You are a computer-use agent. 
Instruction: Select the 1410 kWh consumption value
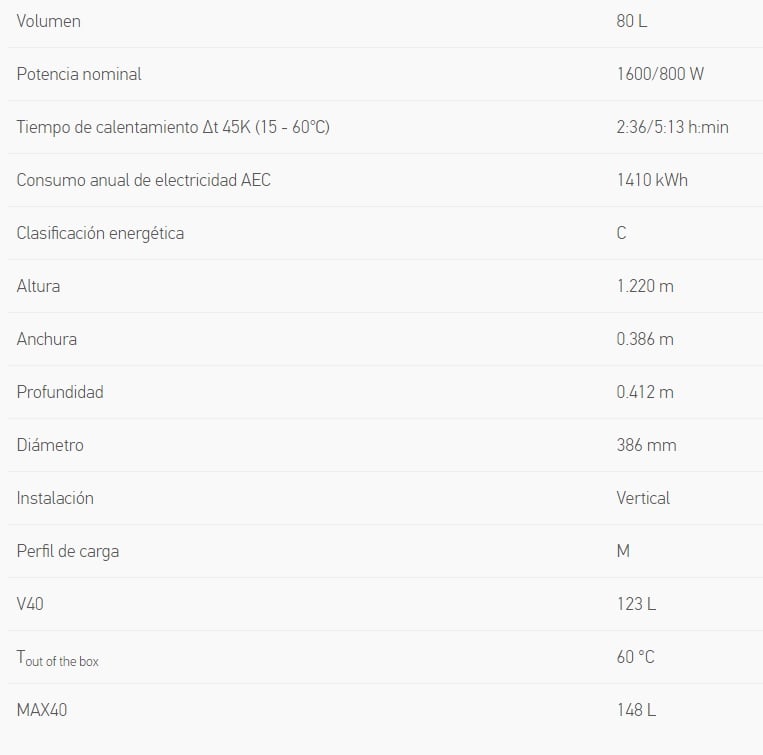tap(652, 180)
